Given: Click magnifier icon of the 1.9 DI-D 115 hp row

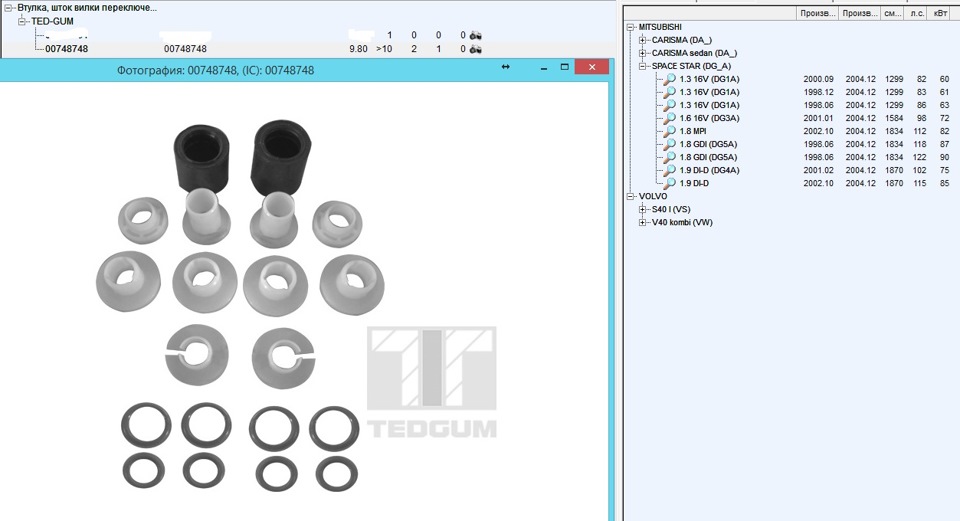Looking at the screenshot, I should coord(670,183).
